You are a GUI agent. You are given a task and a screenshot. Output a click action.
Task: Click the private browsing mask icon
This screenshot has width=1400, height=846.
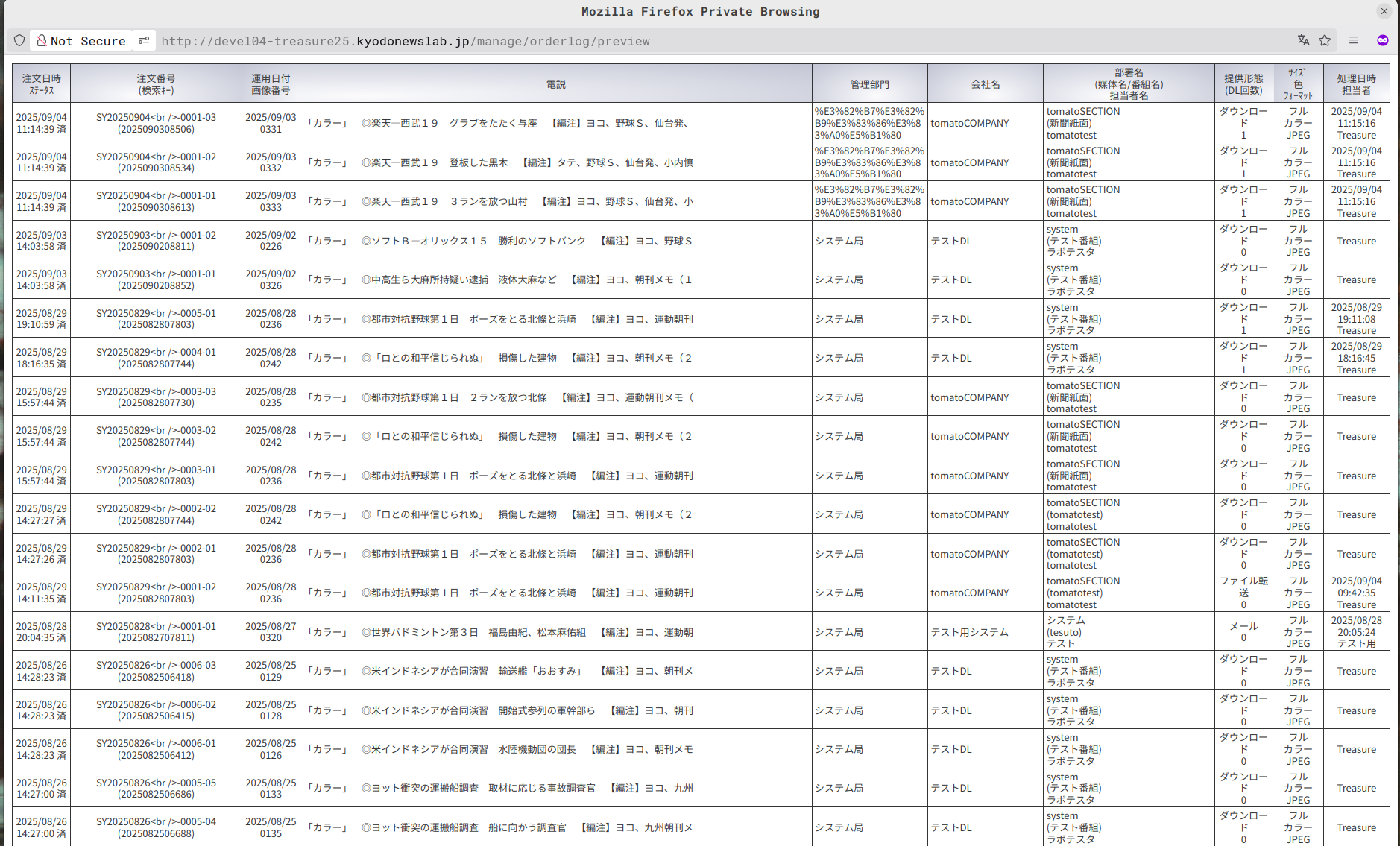pos(1382,41)
